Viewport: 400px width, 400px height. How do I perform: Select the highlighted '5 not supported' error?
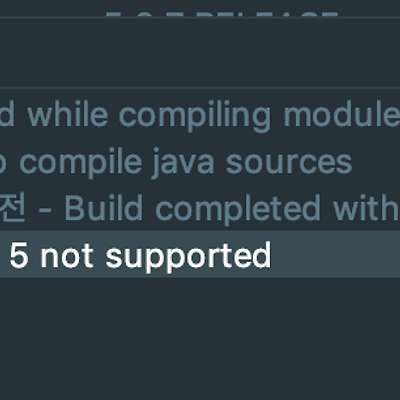pyautogui.click(x=200, y=254)
